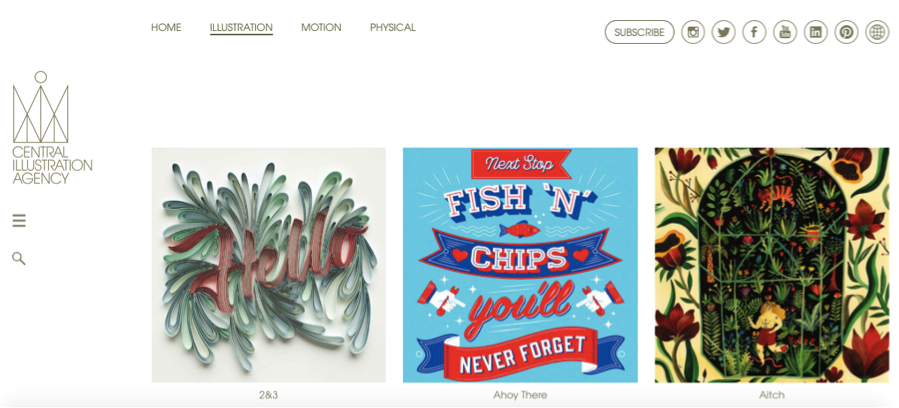The height and width of the screenshot is (408, 899).
Task: Open the Motion menu item
Action: tap(321, 28)
